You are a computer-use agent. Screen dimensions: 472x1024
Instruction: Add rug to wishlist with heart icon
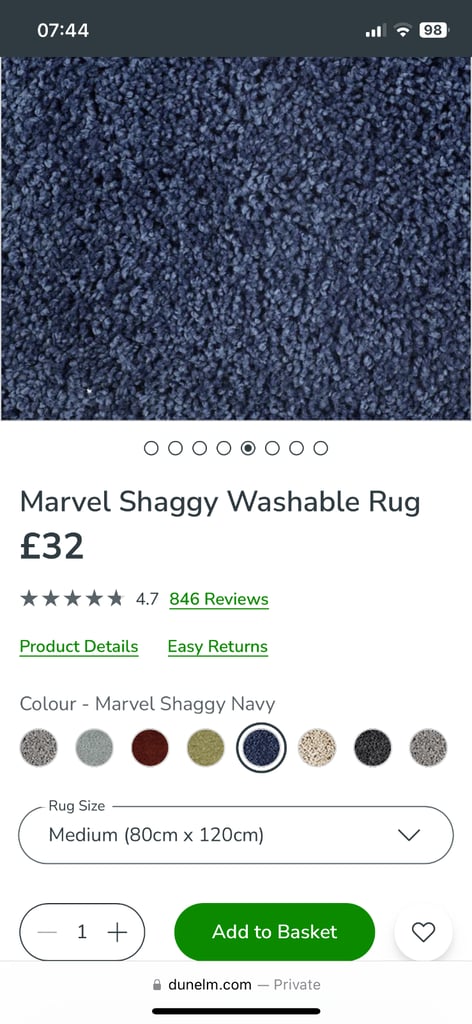coord(423,932)
